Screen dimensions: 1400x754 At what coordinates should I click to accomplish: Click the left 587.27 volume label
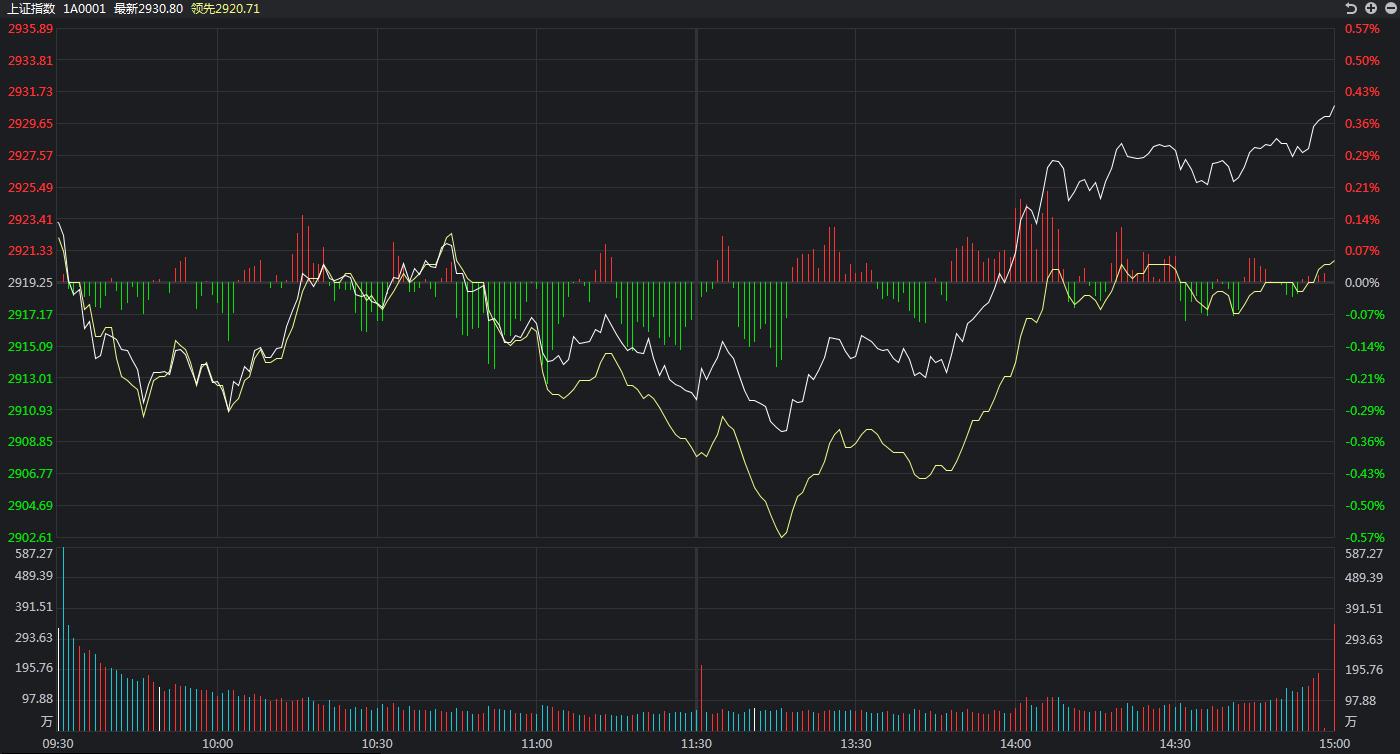click(34, 553)
